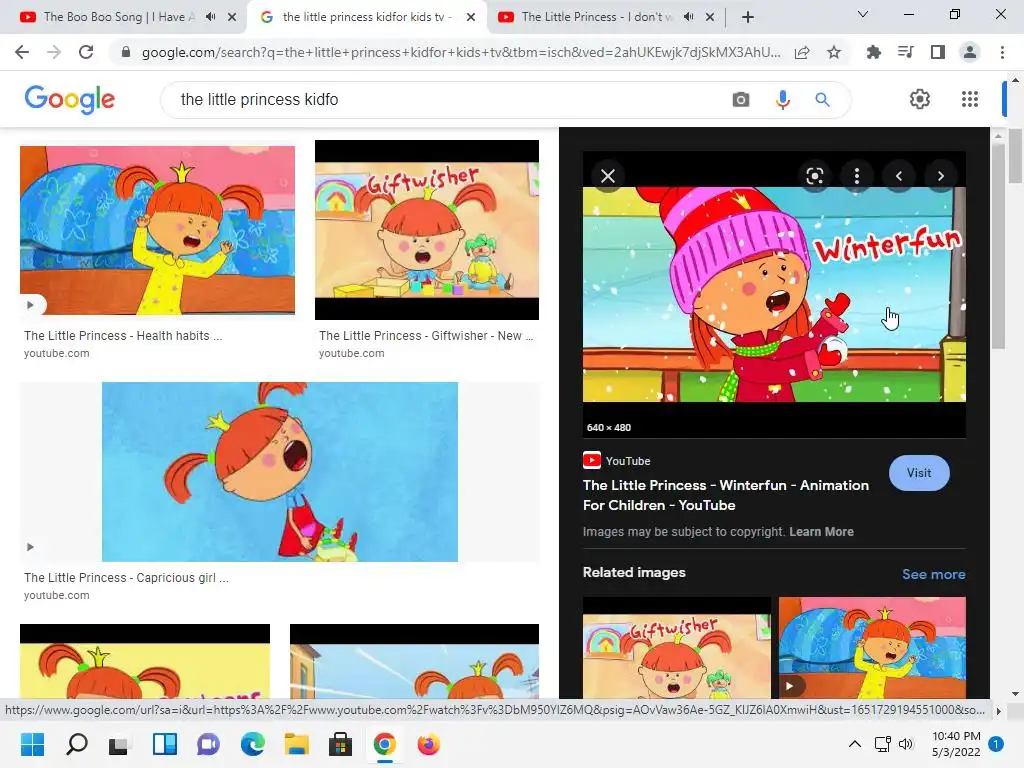Open Windows taskbar search
The width and height of the screenshot is (1024, 768).
77,744
